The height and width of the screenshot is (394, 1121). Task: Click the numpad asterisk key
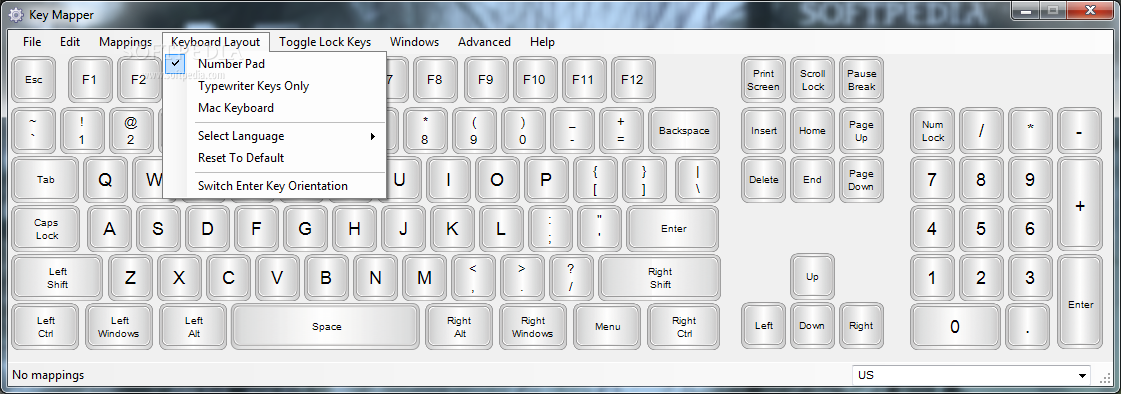(x=1030, y=130)
